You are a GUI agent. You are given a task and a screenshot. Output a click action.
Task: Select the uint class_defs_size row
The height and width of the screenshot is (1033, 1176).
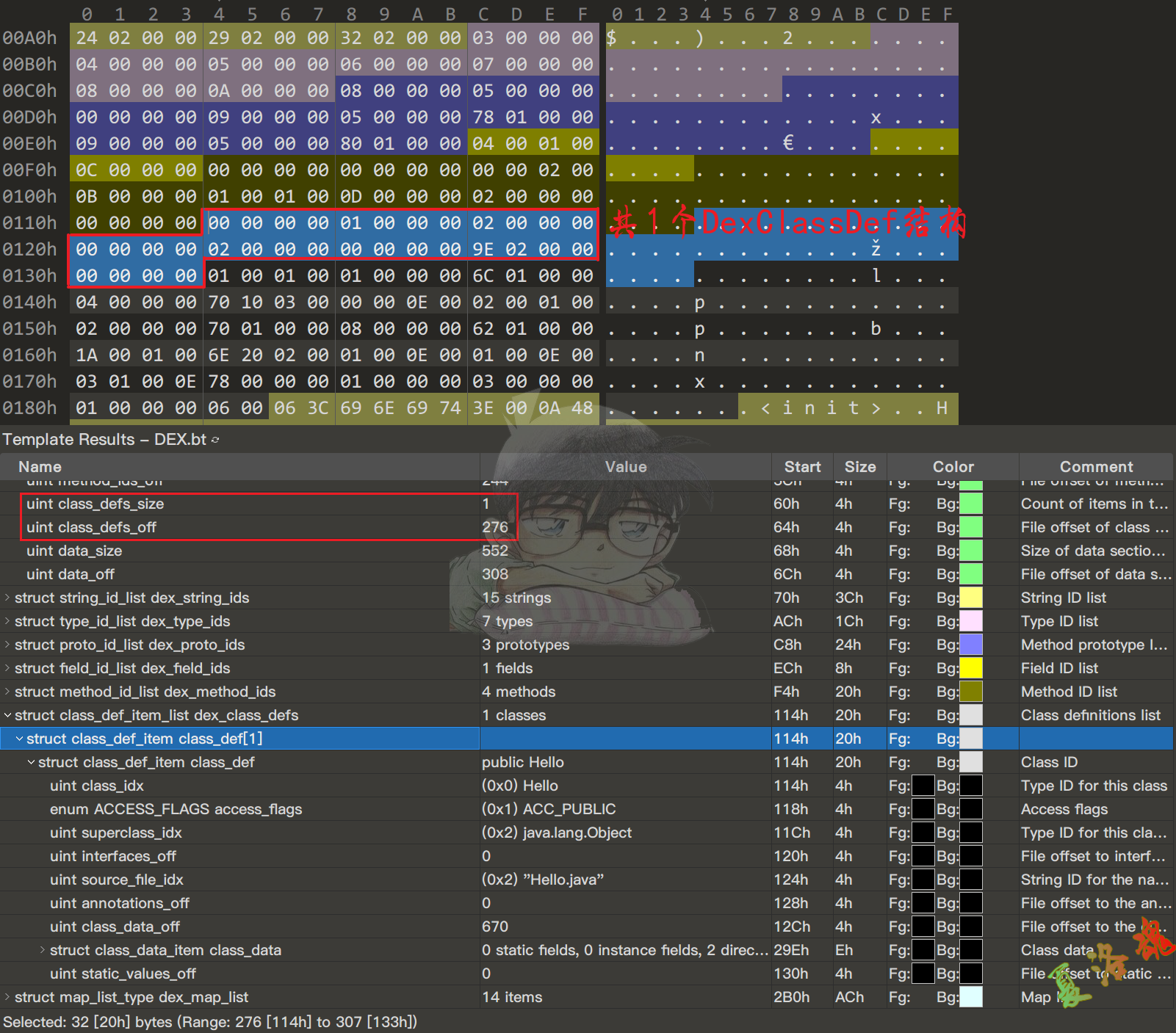pyautogui.click(x=95, y=504)
